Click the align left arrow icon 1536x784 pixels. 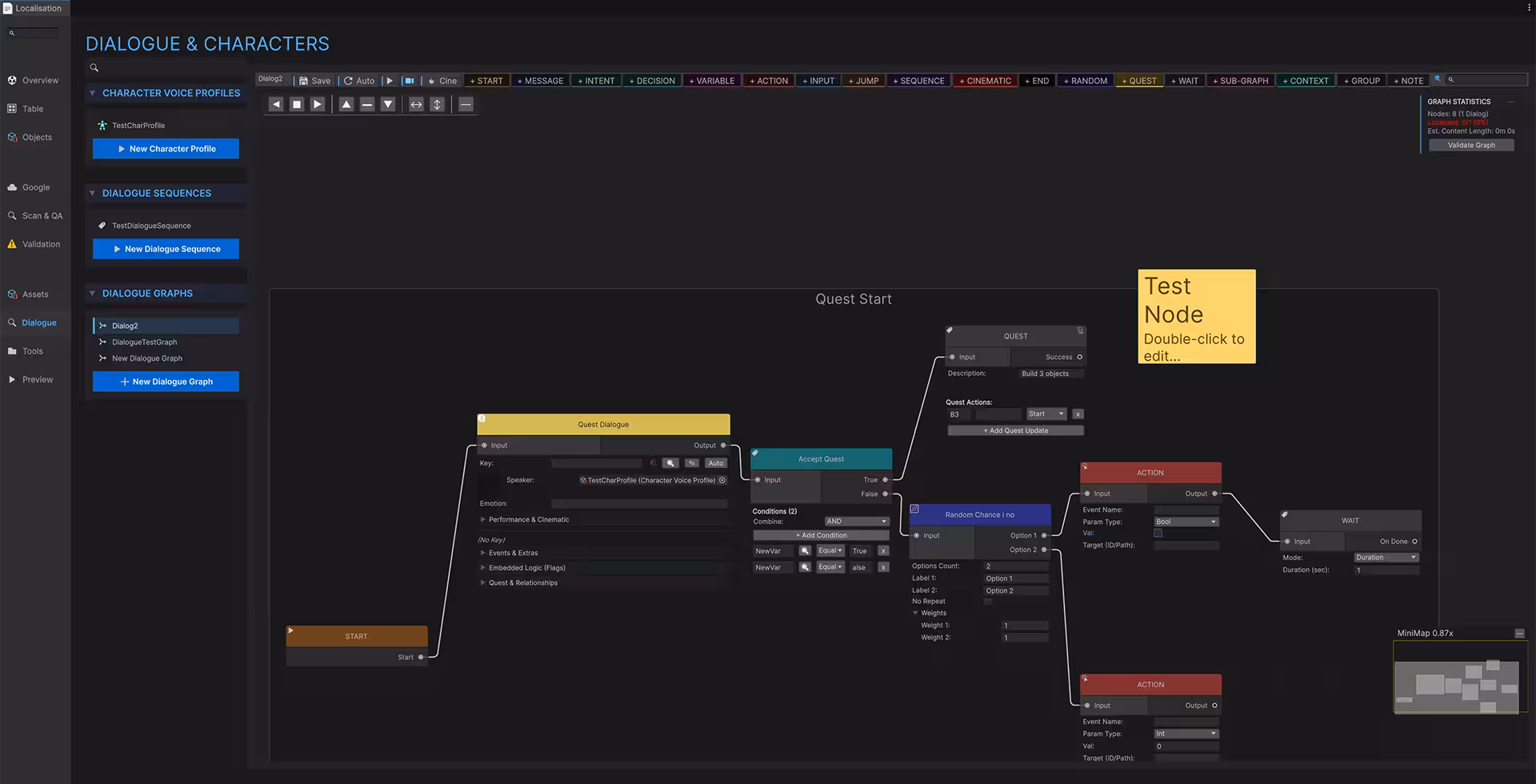(276, 104)
